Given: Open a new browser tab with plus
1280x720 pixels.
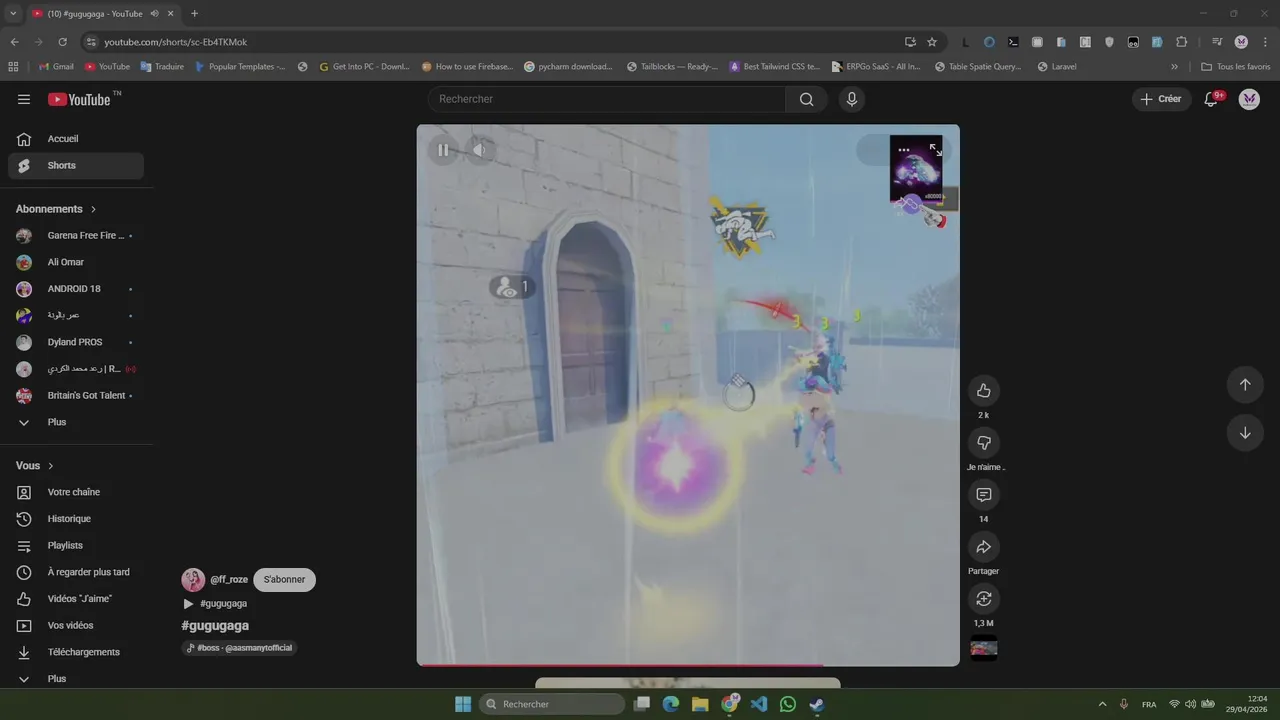Looking at the screenshot, I should click(194, 14).
